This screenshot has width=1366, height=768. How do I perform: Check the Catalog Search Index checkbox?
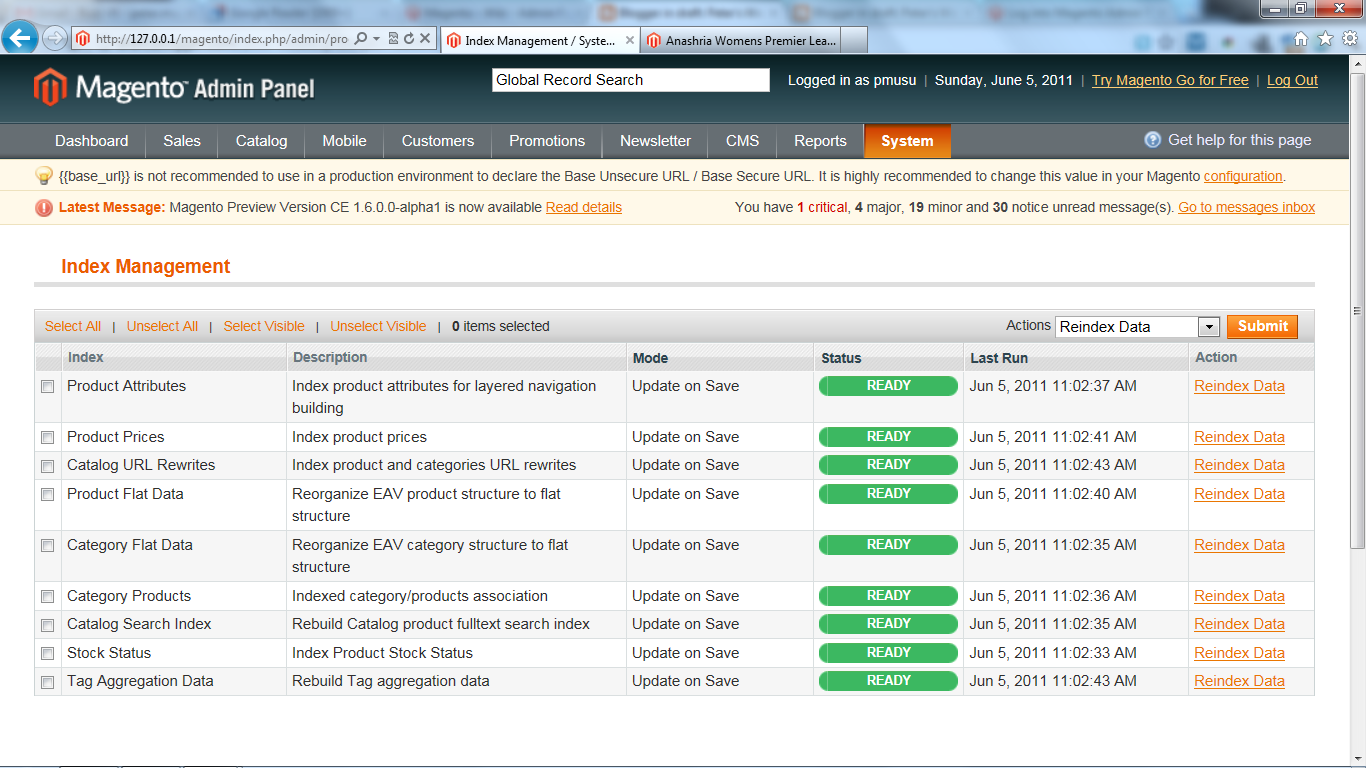[x=47, y=625]
